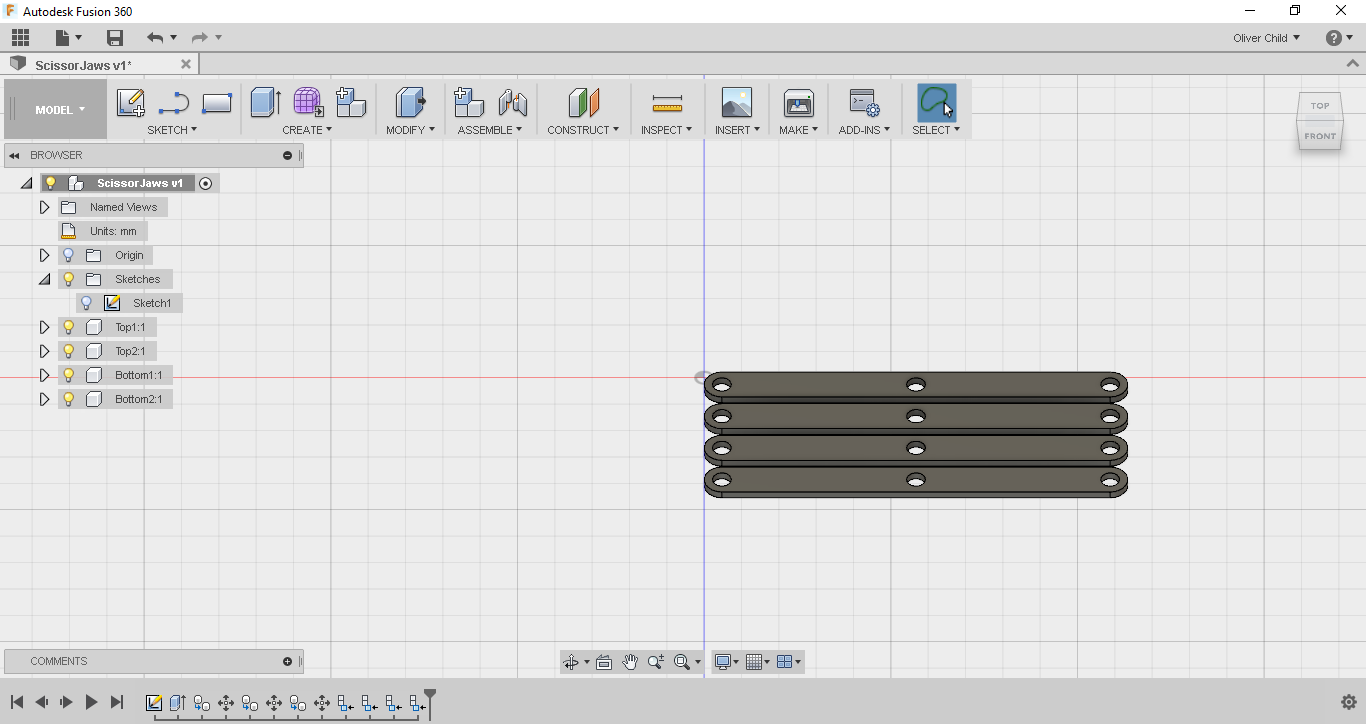Toggle visibility of the Sketches folder
This screenshot has width=1366, height=724.
tap(69, 279)
